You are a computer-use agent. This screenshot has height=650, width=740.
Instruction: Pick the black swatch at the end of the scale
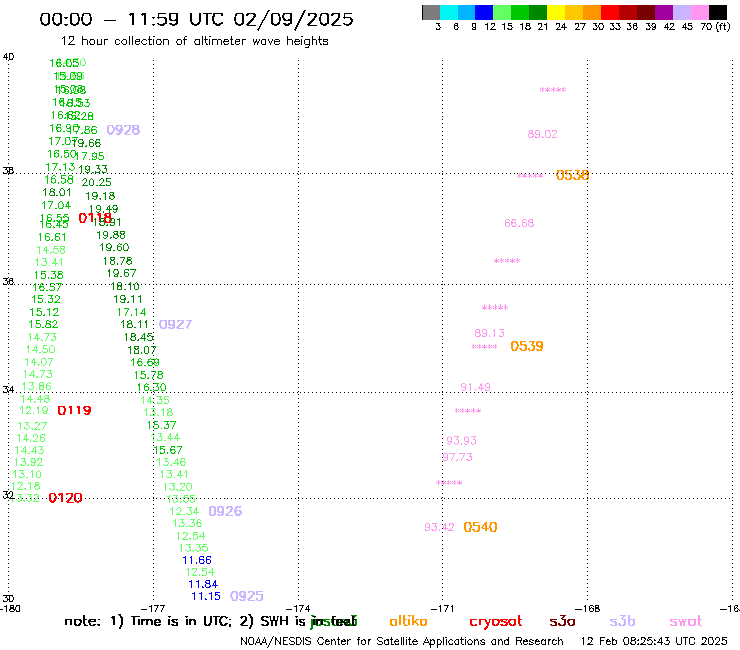click(718, 12)
